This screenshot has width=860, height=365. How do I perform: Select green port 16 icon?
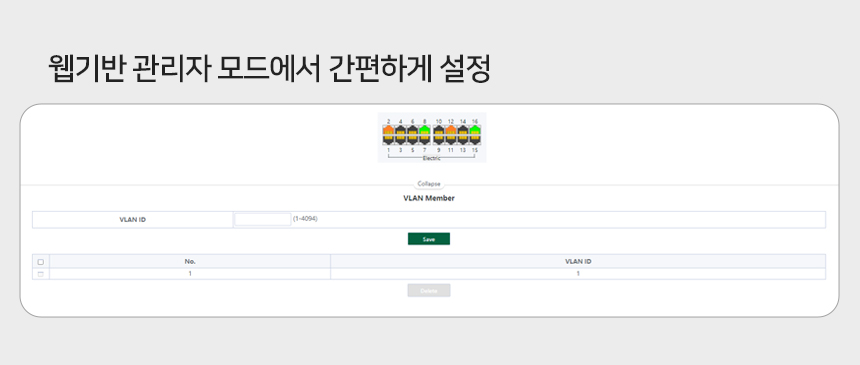pyautogui.click(x=475, y=130)
